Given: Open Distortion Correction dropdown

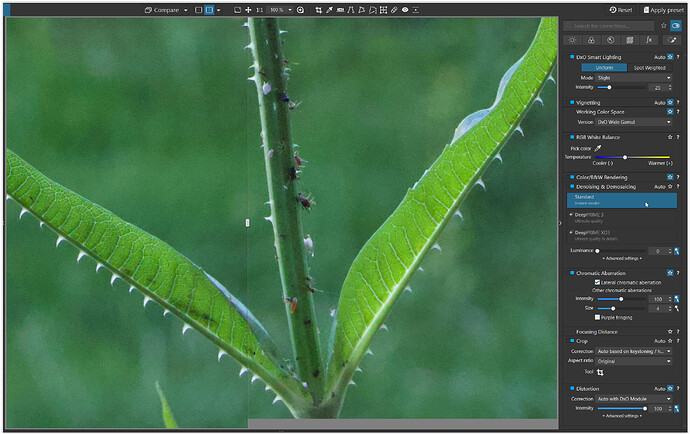Looking at the screenshot, I should click(634, 399).
